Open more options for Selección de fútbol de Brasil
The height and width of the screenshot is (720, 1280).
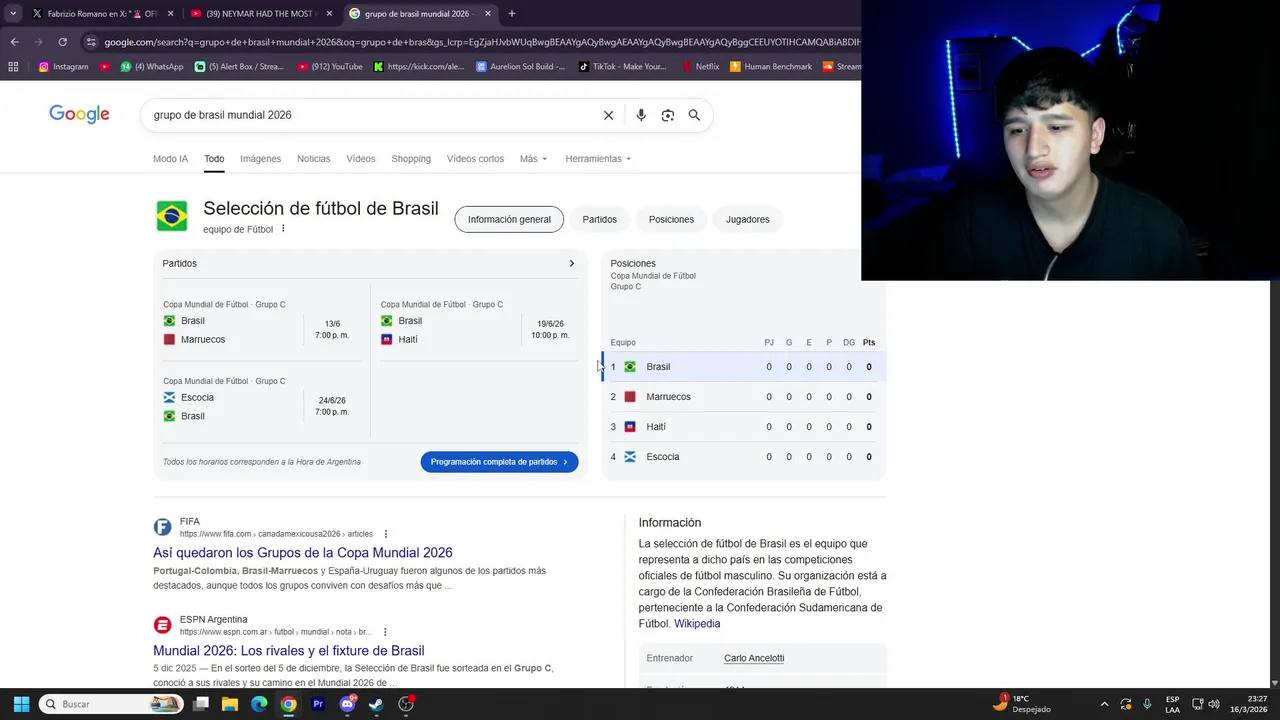[283, 229]
